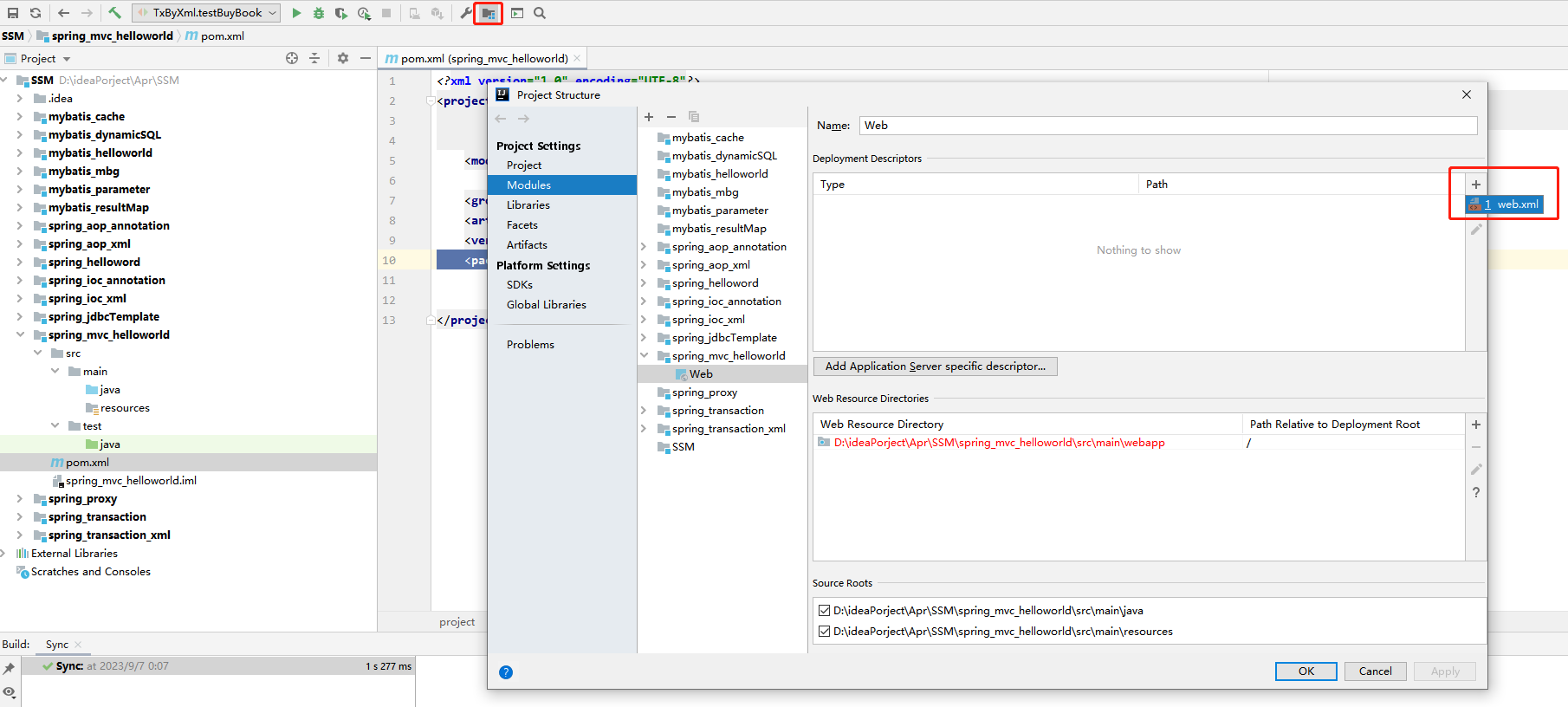Screen dimensions: 1568x707
Task: Add a module with plus icon
Action: click(649, 117)
